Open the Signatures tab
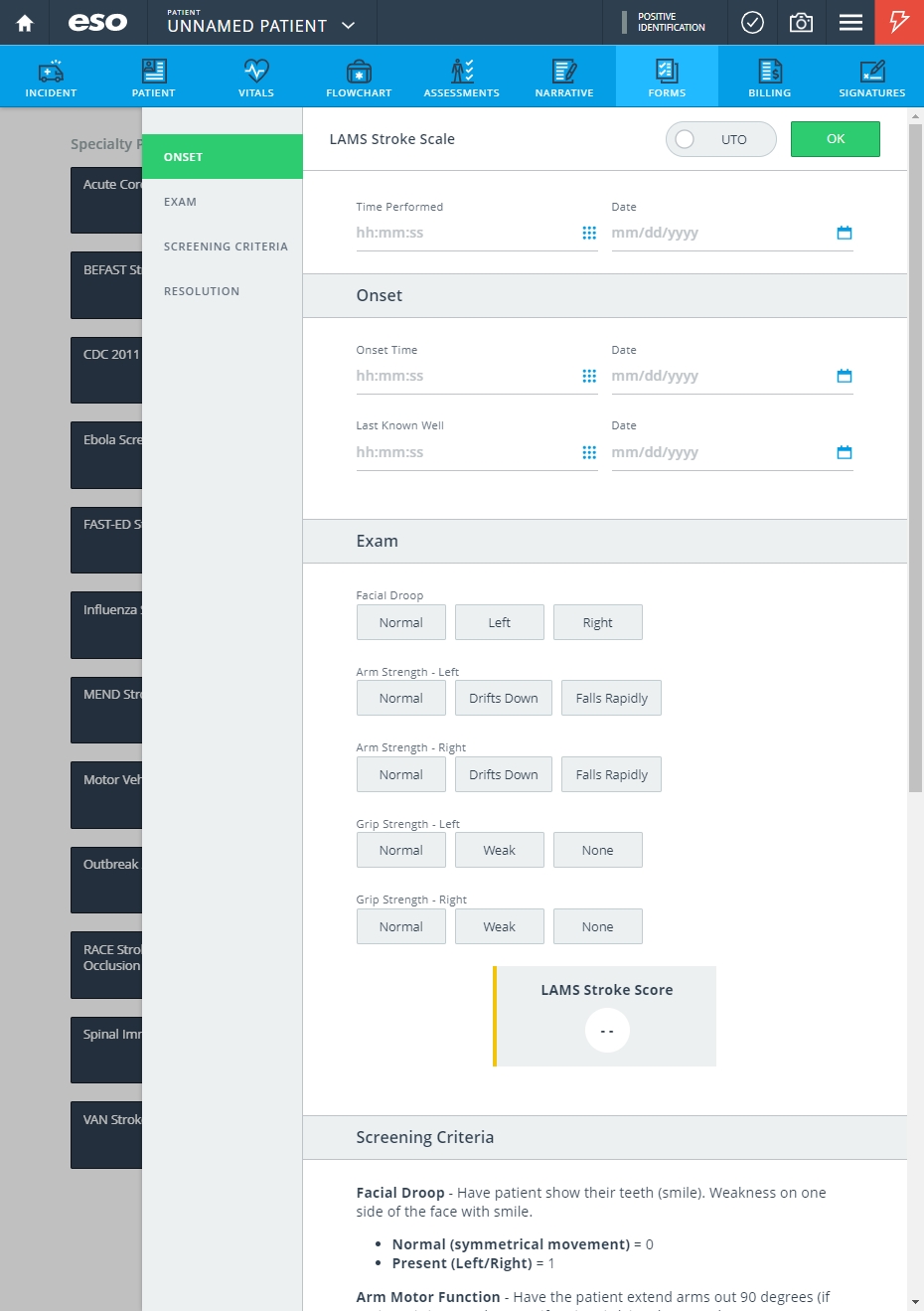The width and height of the screenshot is (924, 1311). (872, 77)
